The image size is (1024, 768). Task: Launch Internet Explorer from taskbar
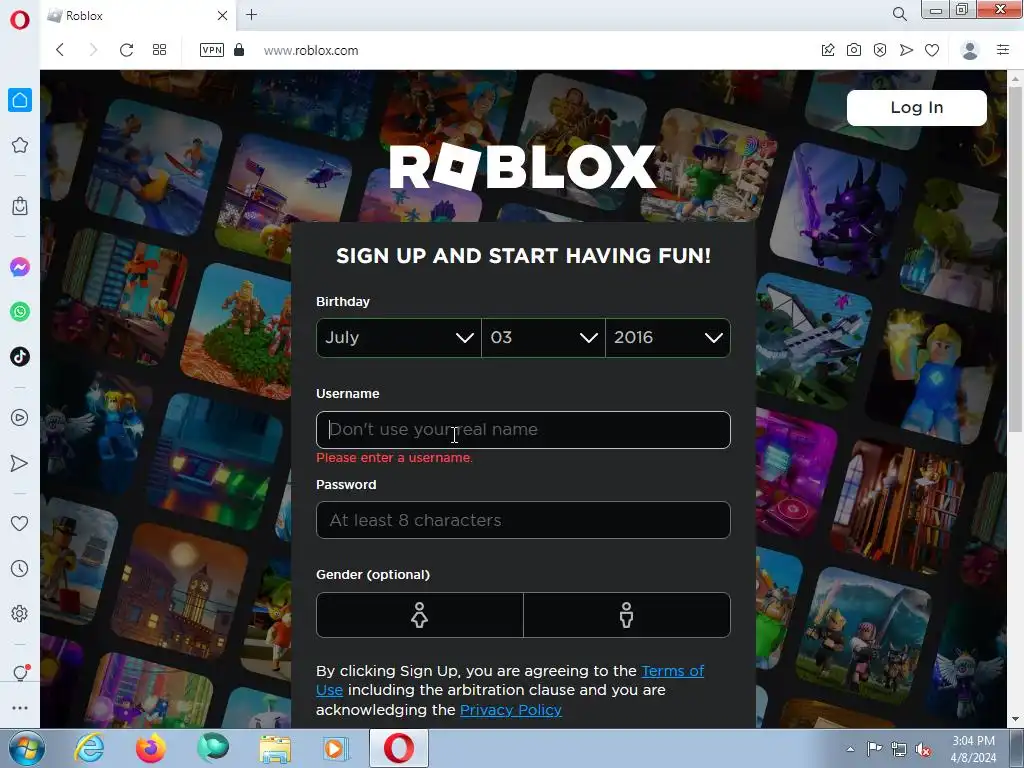(x=89, y=748)
